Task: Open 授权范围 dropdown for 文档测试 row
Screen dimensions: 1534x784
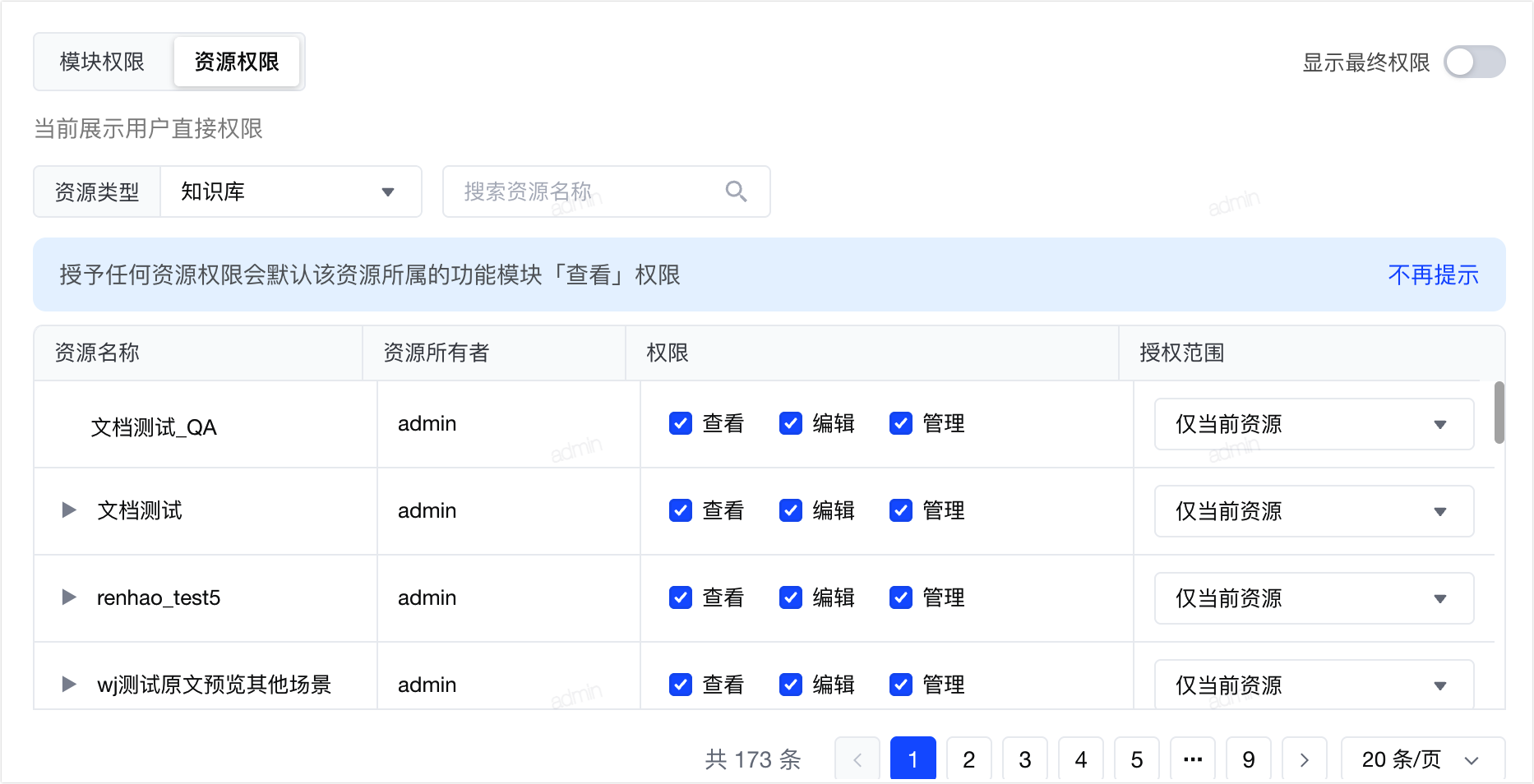Action: tap(1314, 511)
